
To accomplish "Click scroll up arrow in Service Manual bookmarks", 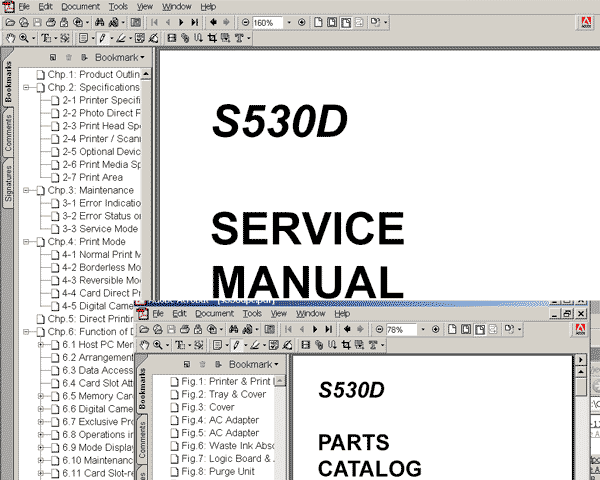I will (x=146, y=73).
